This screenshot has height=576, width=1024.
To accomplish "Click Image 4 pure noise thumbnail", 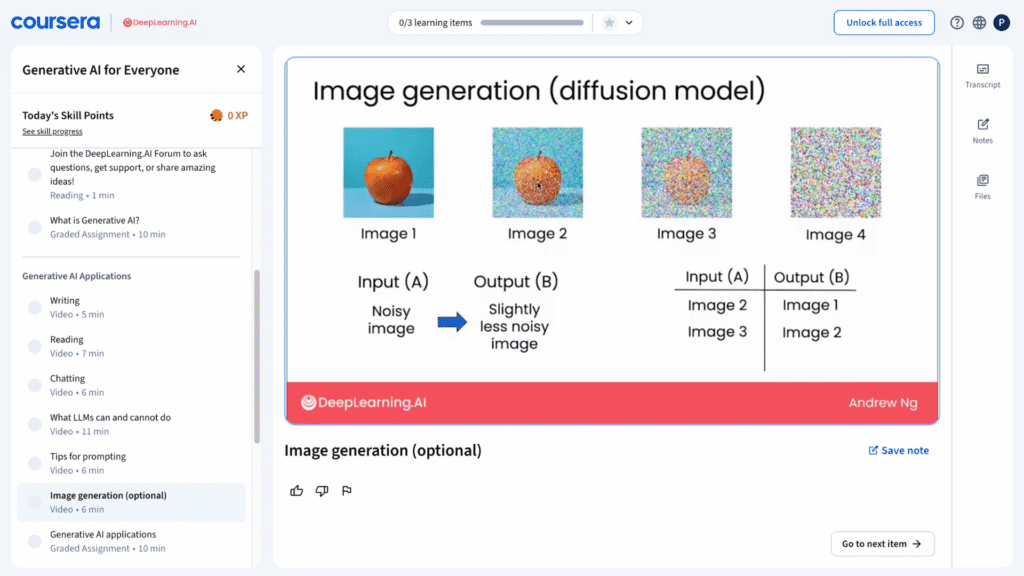I will [x=836, y=172].
